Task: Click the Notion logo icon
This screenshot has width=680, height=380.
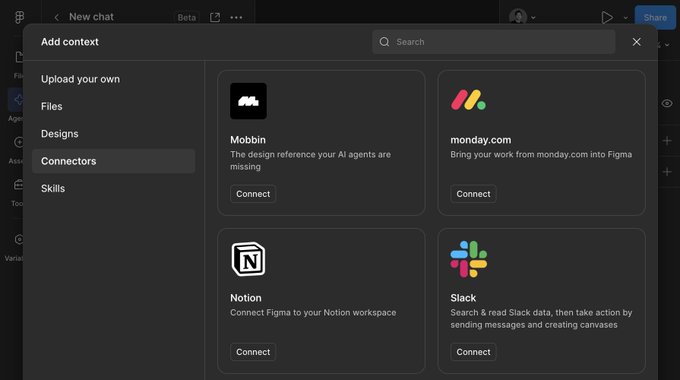Action: coord(248,259)
